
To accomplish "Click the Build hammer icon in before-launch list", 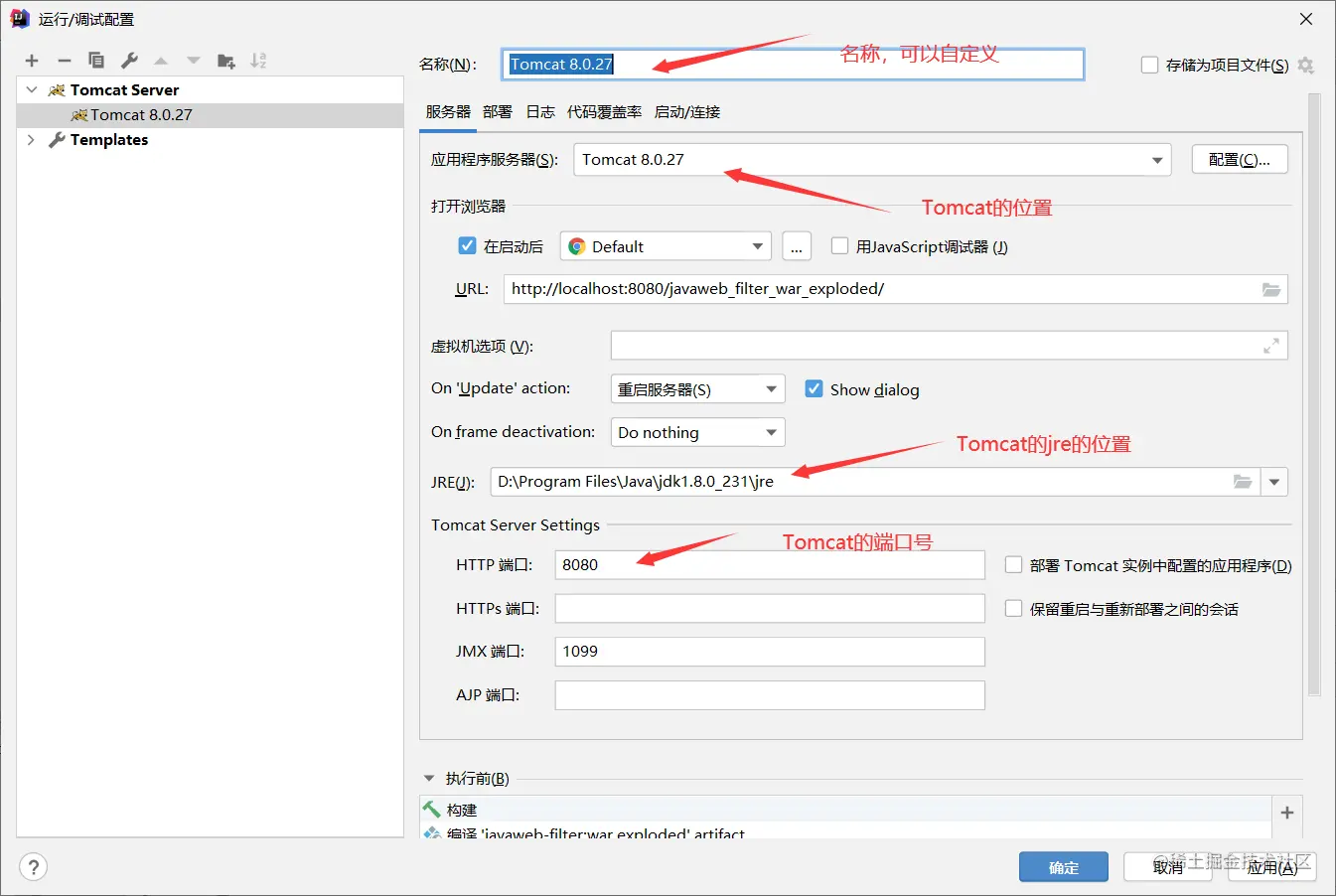I will [x=432, y=810].
